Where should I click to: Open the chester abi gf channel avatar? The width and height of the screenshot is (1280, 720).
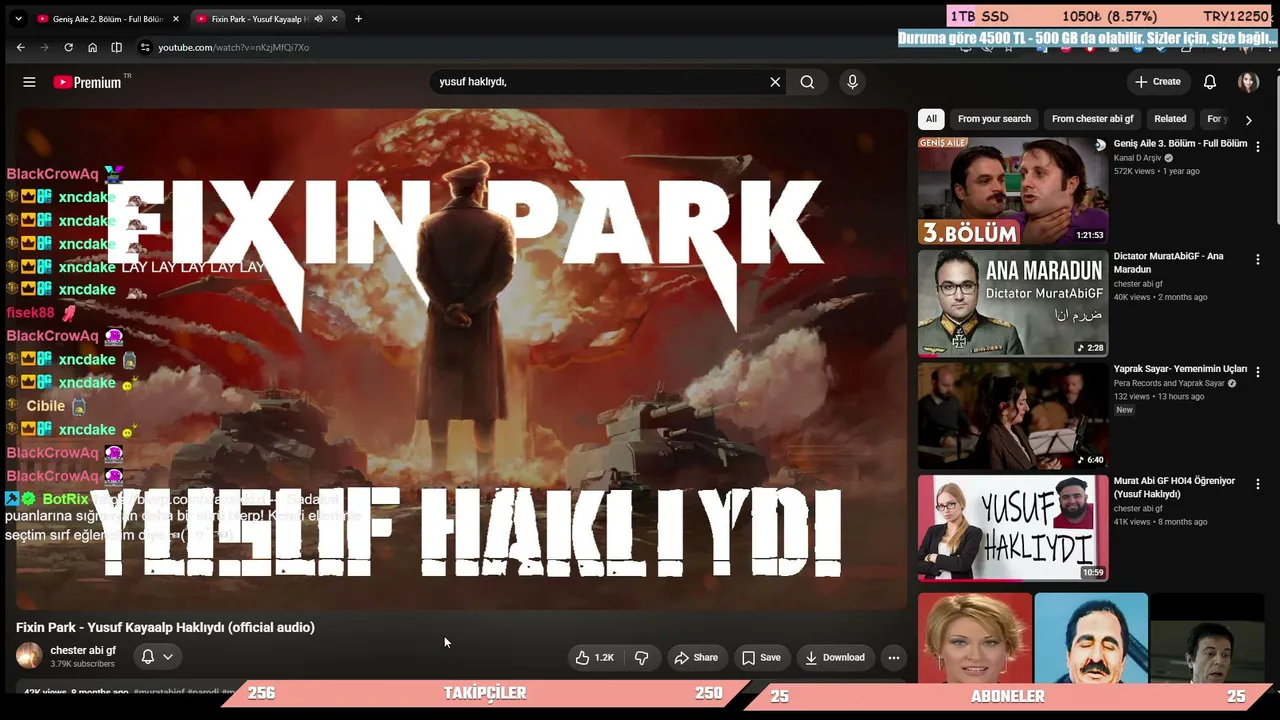point(29,656)
